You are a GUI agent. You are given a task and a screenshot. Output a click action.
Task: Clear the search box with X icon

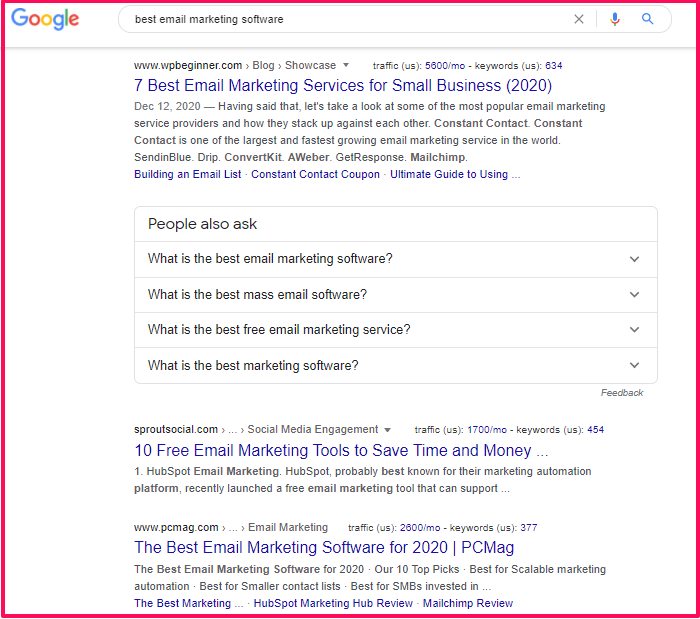pos(579,19)
